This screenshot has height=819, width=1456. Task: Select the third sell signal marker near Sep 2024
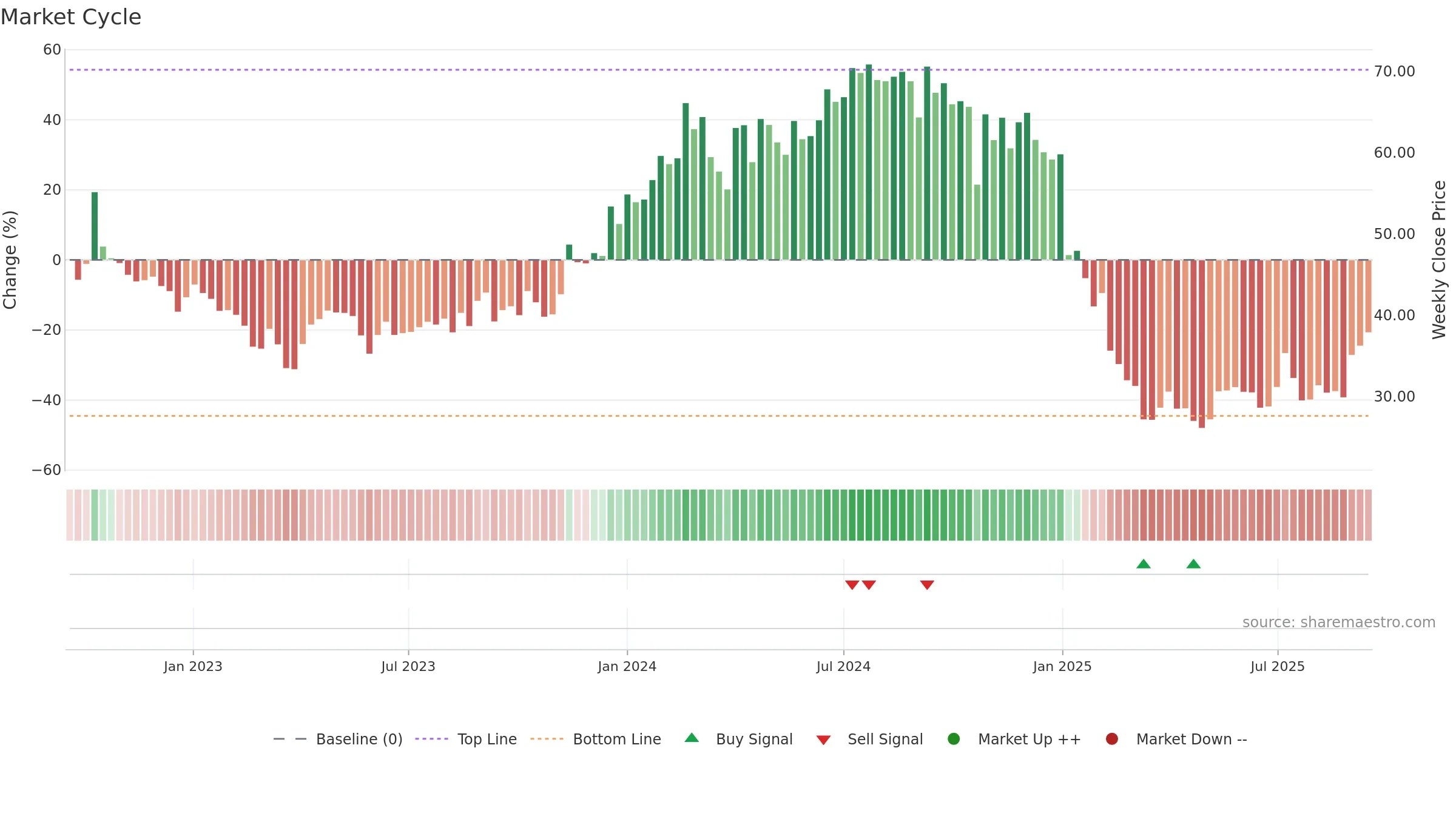pos(927,585)
